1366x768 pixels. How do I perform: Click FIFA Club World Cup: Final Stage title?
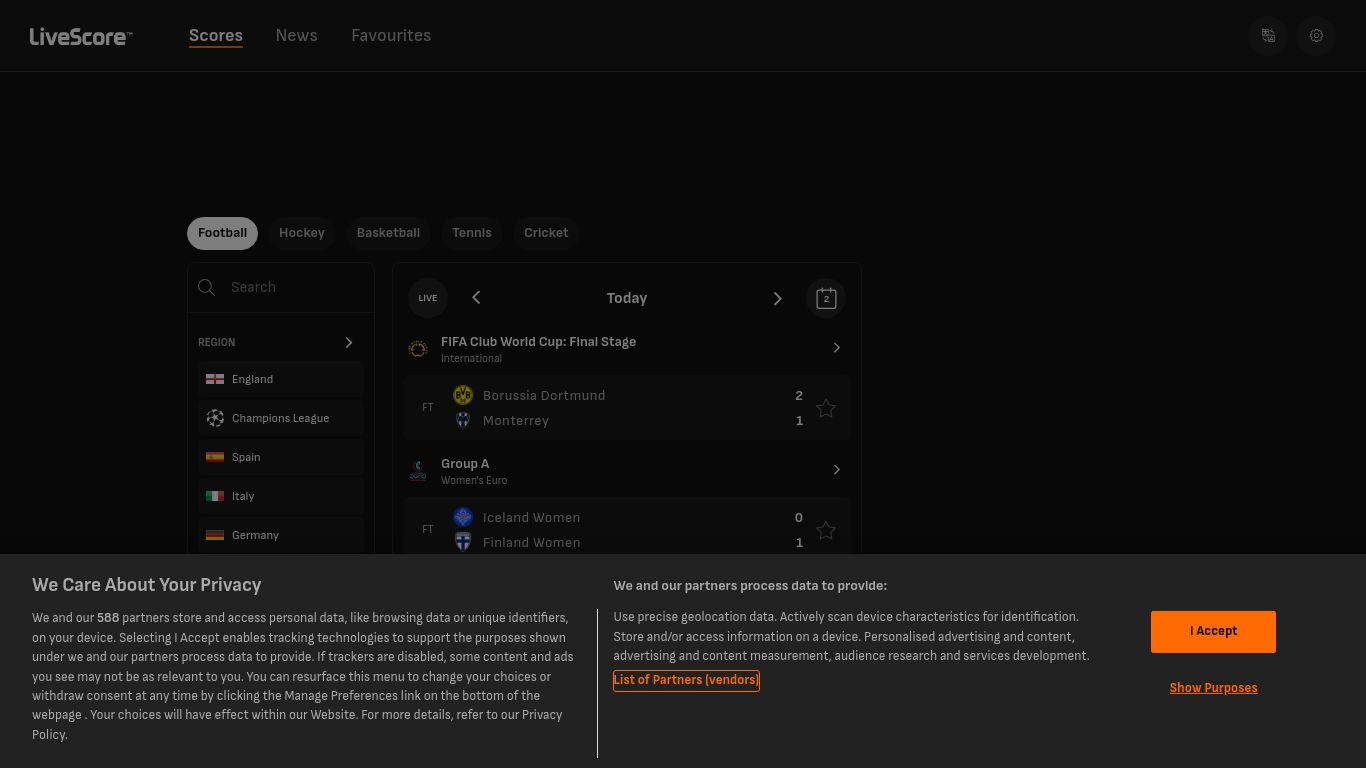point(538,342)
